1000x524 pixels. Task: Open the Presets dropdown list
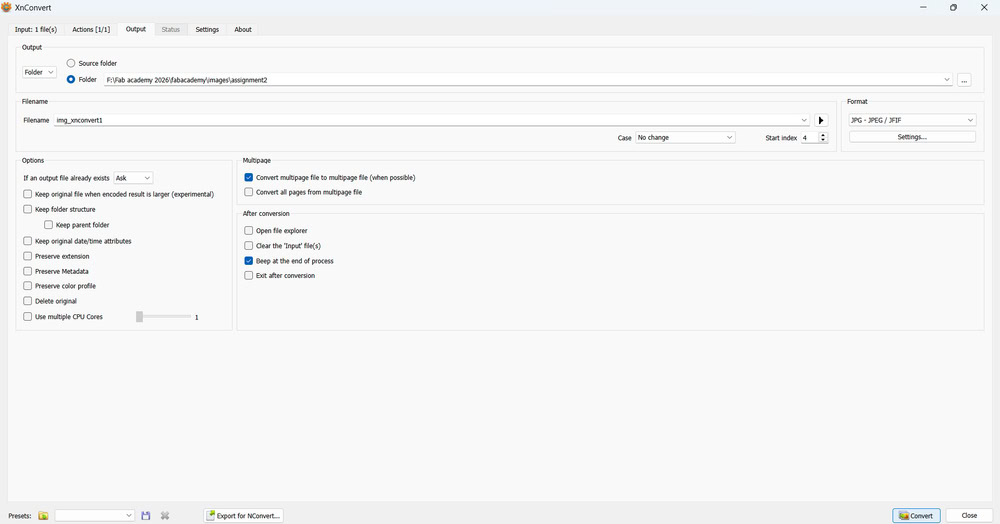click(94, 516)
